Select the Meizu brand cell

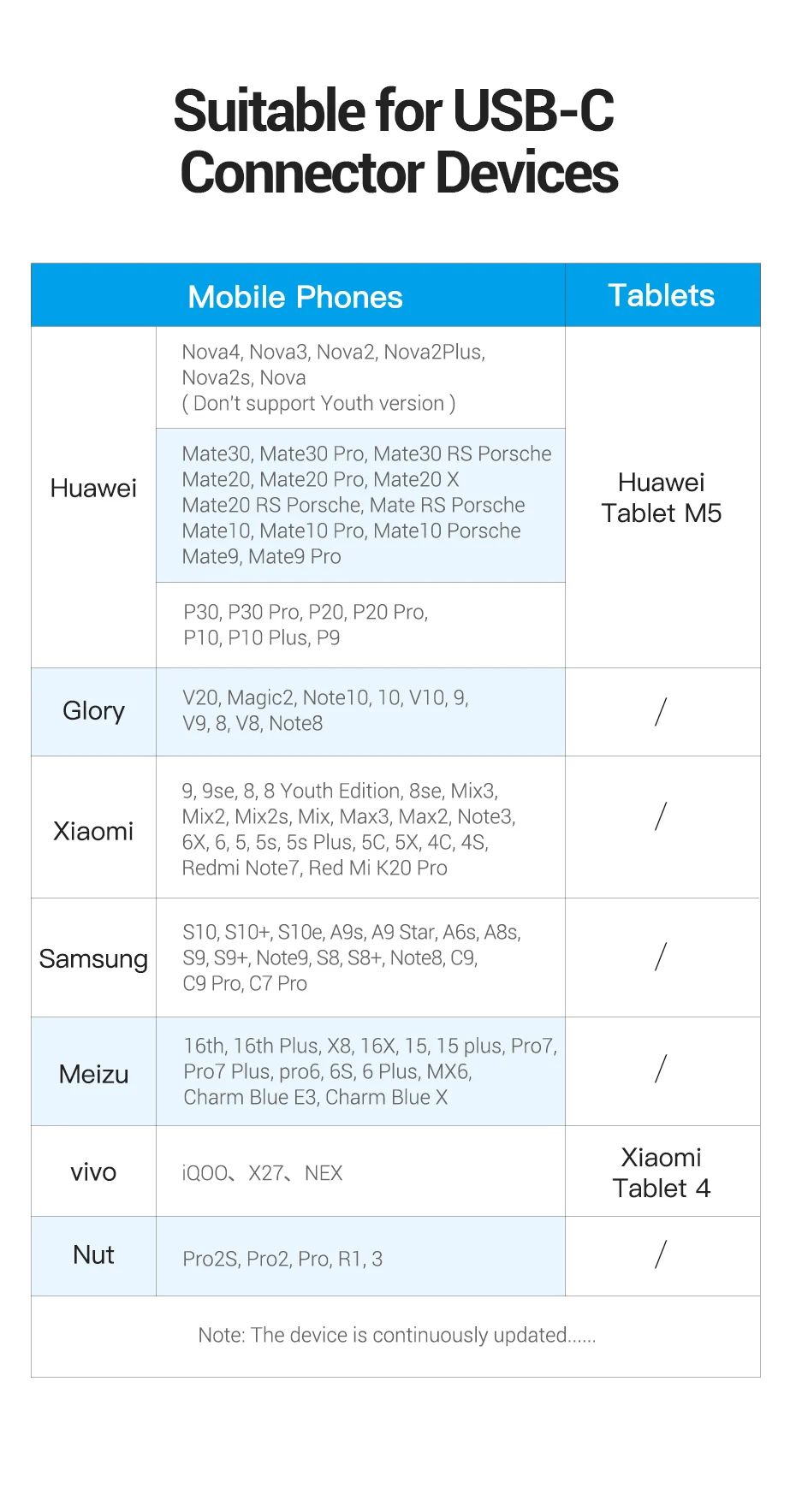click(x=93, y=1074)
